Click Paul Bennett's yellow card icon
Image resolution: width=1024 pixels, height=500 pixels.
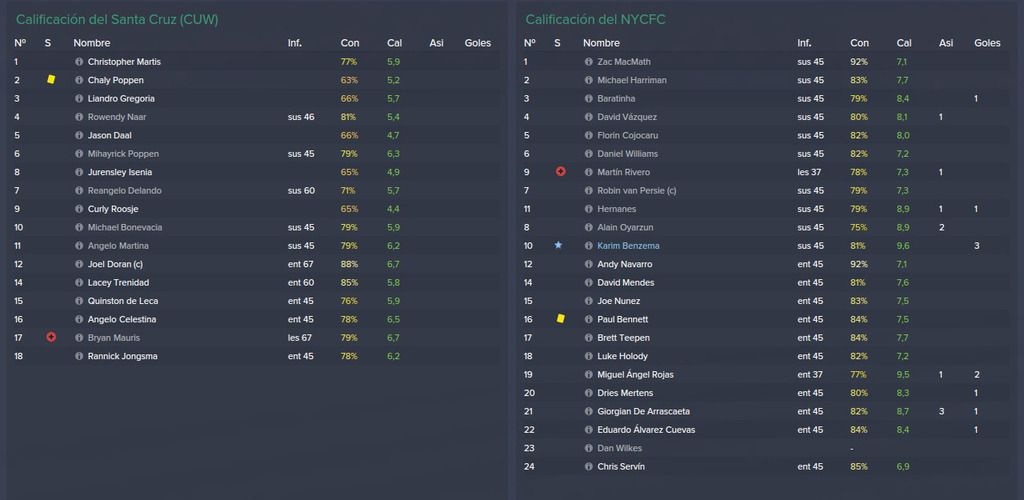[x=560, y=319]
